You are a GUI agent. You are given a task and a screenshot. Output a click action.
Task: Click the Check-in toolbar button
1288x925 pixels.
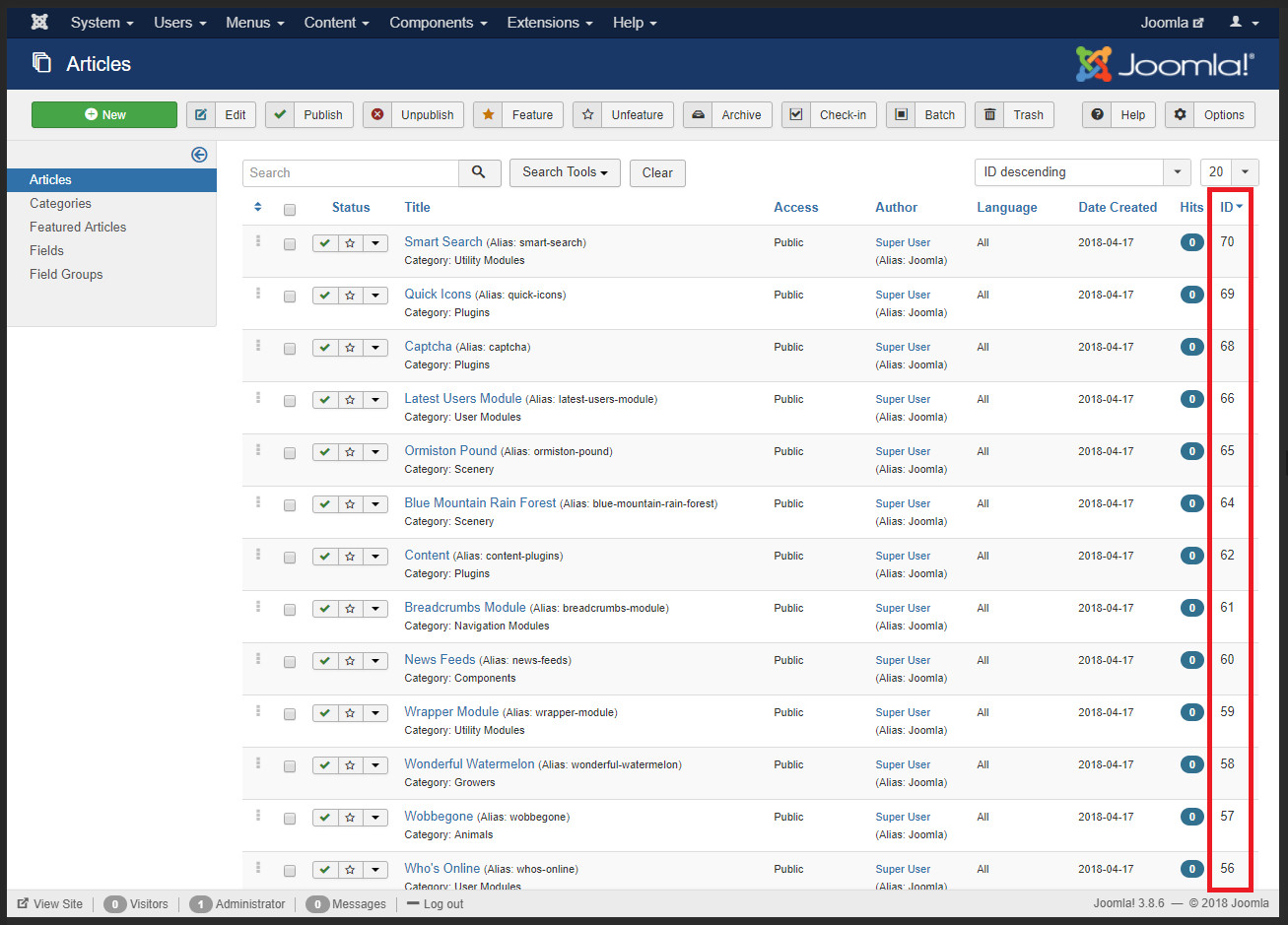(829, 115)
